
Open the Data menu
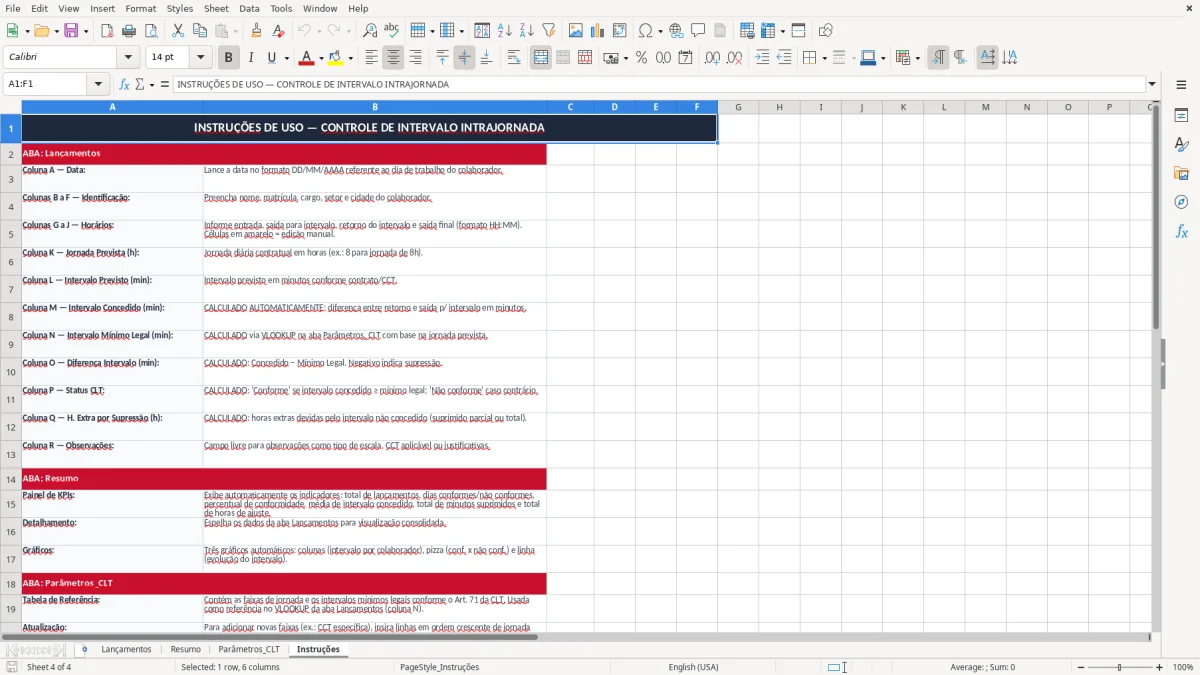click(x=249, y=8)
